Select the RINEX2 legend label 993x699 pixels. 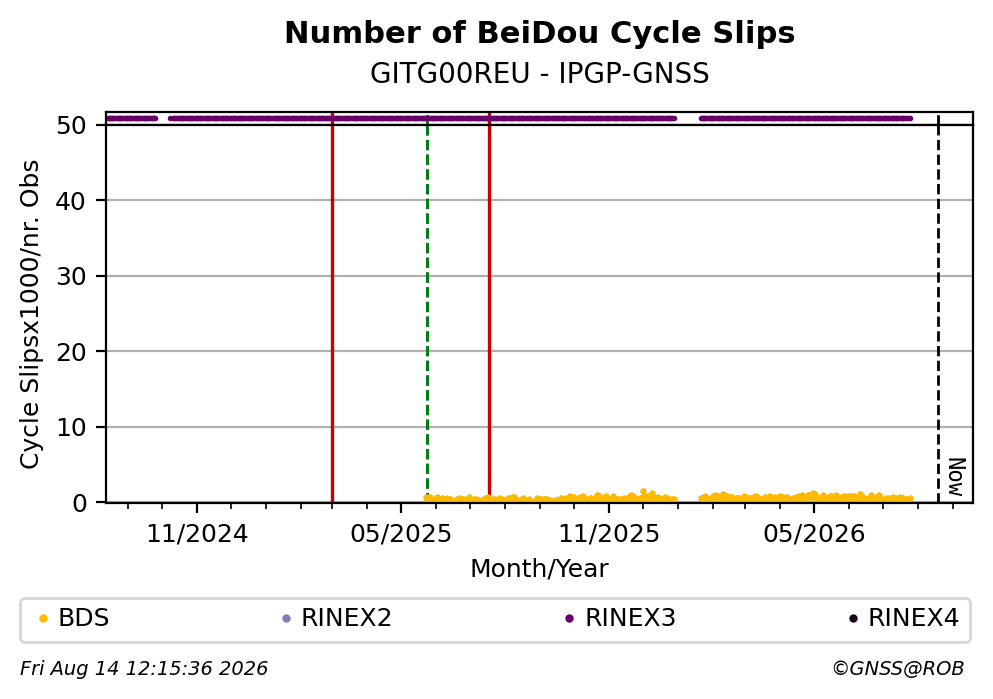346,618
